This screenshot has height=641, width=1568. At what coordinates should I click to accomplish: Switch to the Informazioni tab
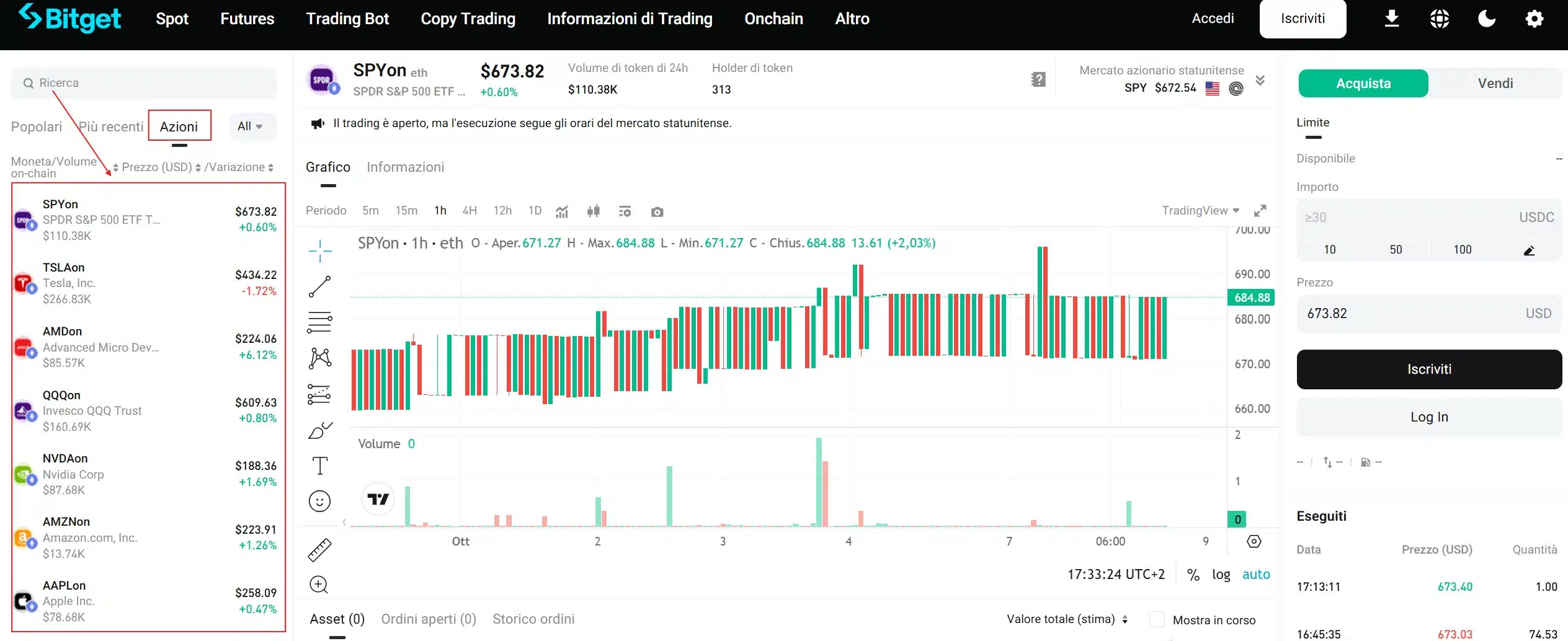point(405,167)
